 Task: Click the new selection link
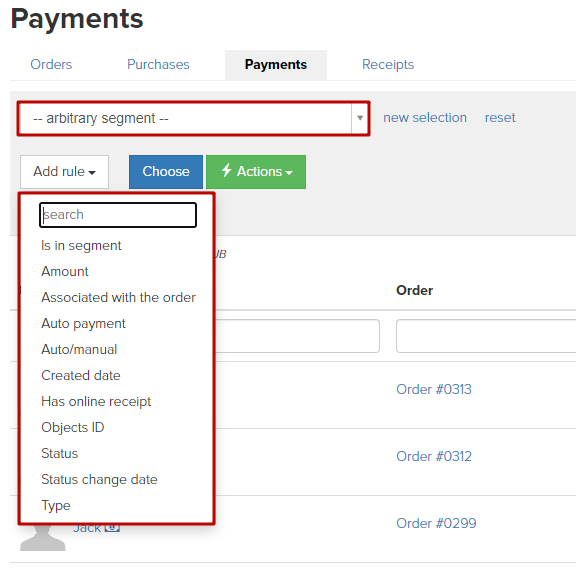click(x=425, y=118)
